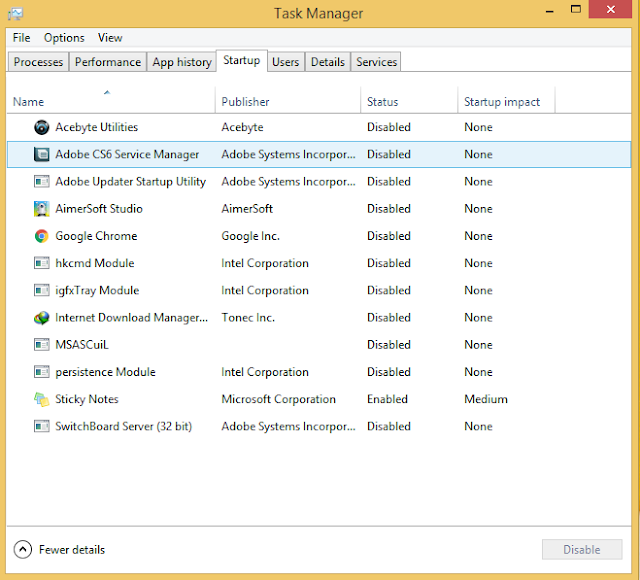This screenshot has height=580, width=640.
Task: Click the Task Manager title bar icon
Action: [x=15, y=14]
